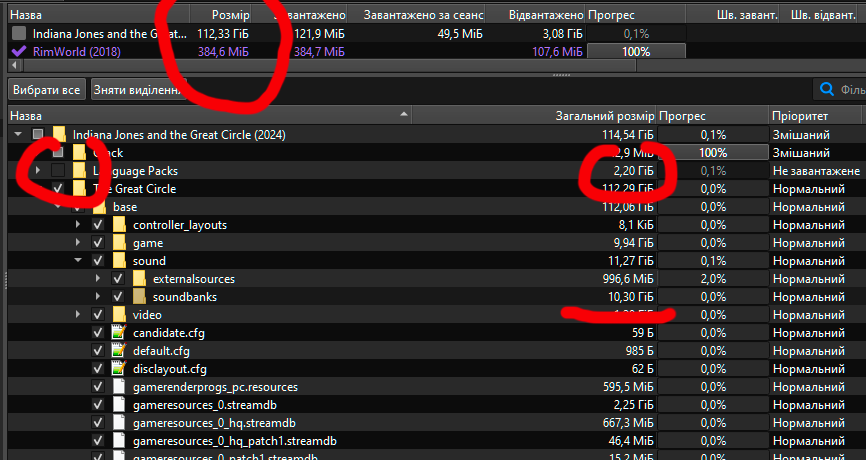Click the Indiana Jones torrent status icon
Viewport: 866px width, 460px height.
pyautogui.click(x=19, y=34)
